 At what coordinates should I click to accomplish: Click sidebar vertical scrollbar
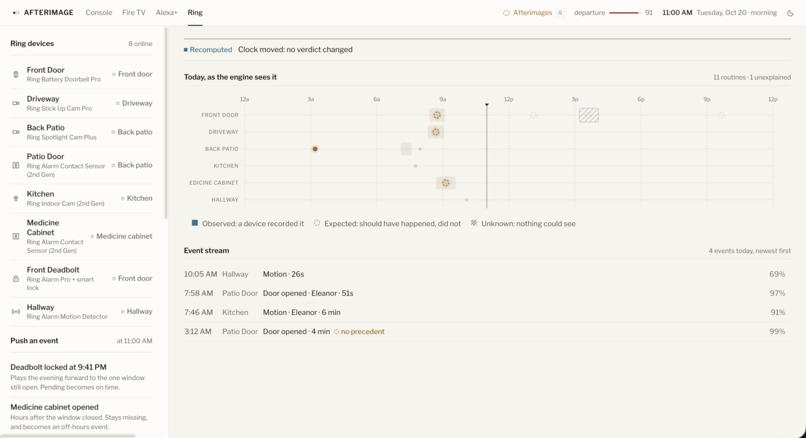click(166, 123)
